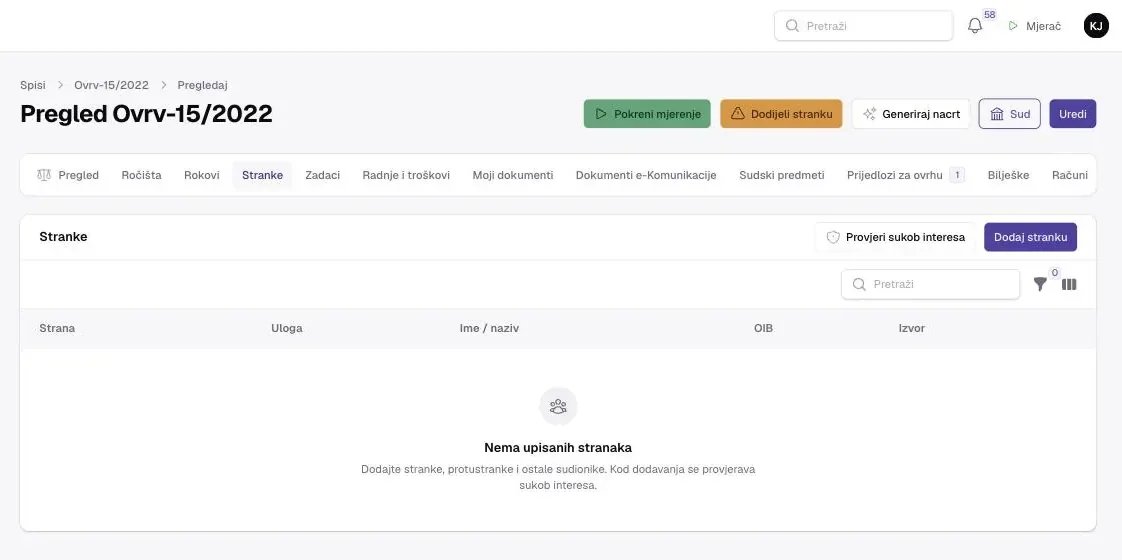Viewport: 1122px width, 560px height.
Task: Switch to the Pregled tab
Action: (68, 175)
